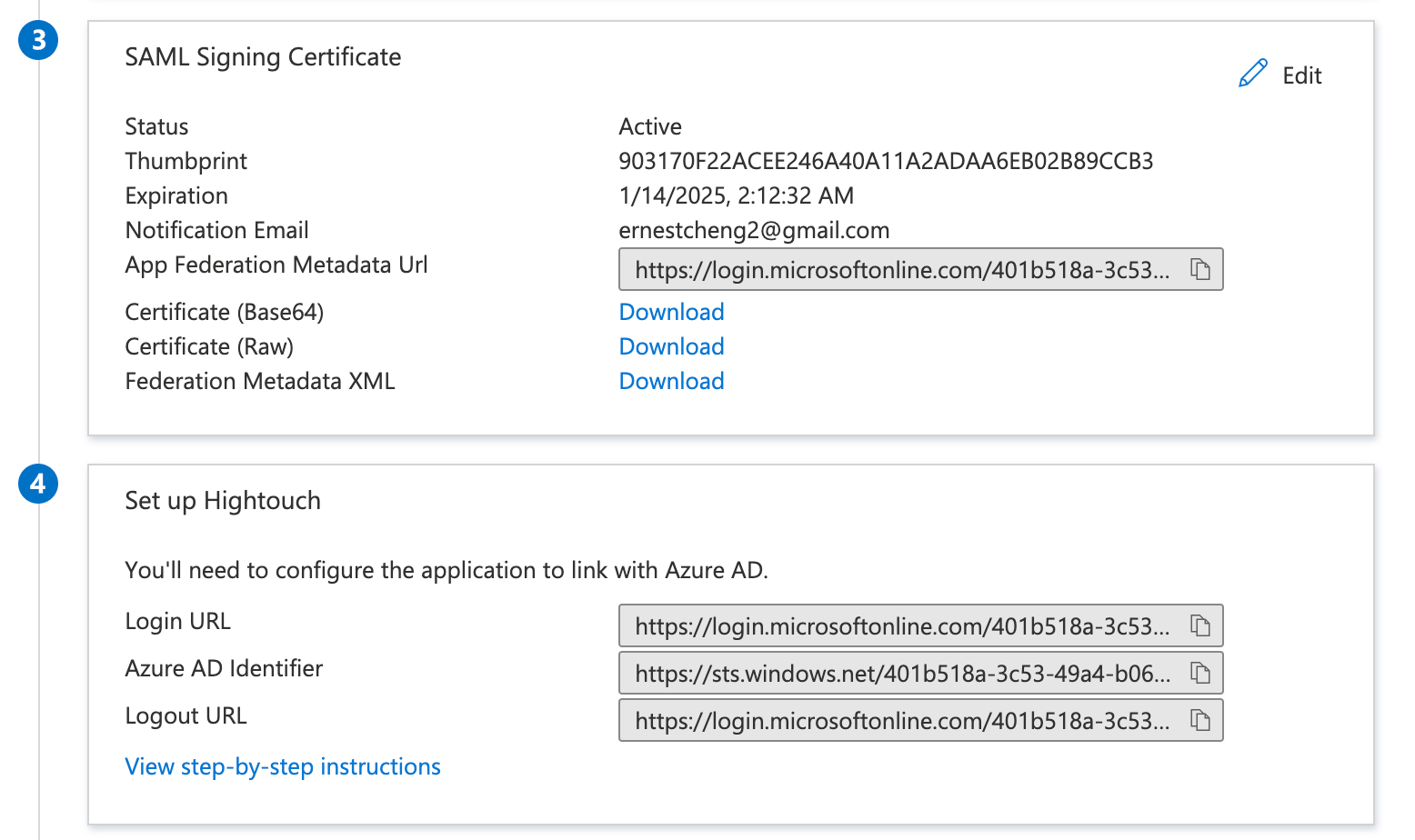Screen dimensions: 1415x840
Task: Download the Certificate (Raw)
Action: tap(671, 346)
